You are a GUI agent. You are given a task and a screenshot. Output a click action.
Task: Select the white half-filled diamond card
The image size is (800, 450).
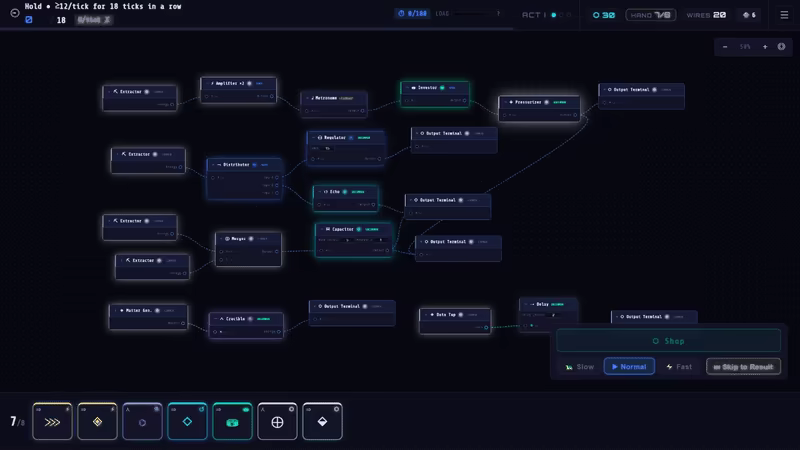(322, 421)
